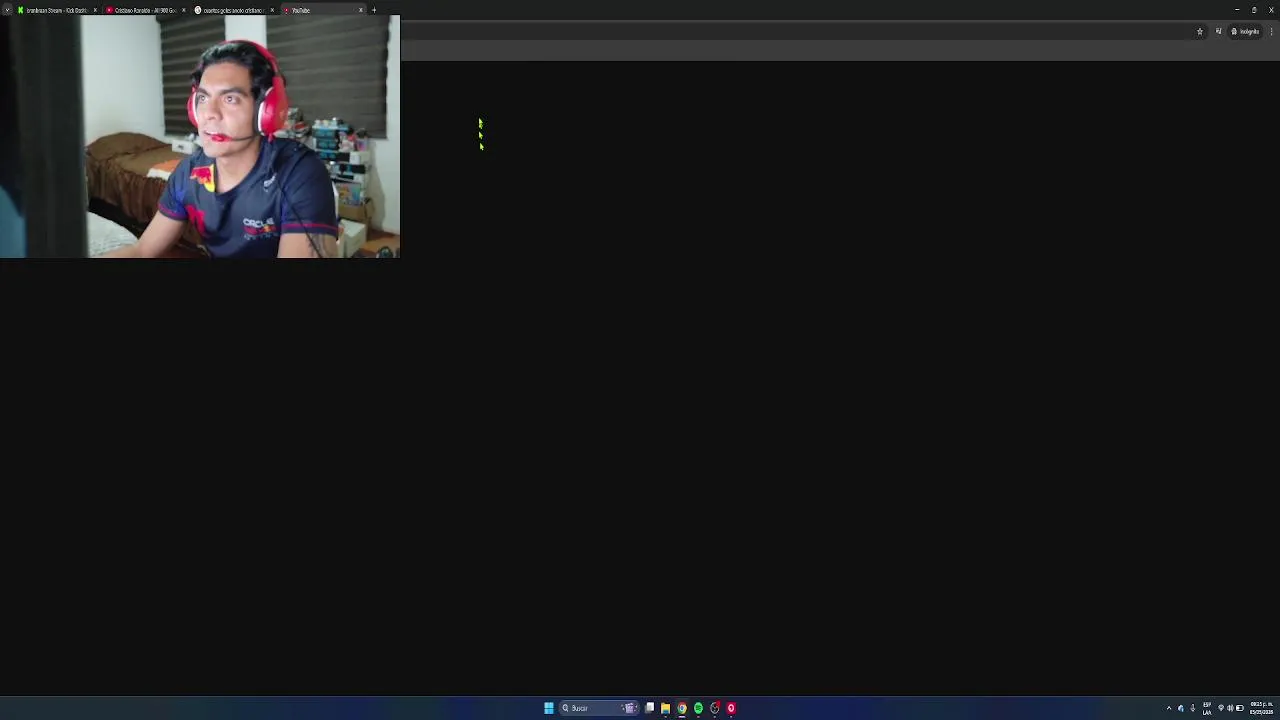Show hidden system tray icons
The height and width of the screenshot is (720, 1280).
point(1169,708)
